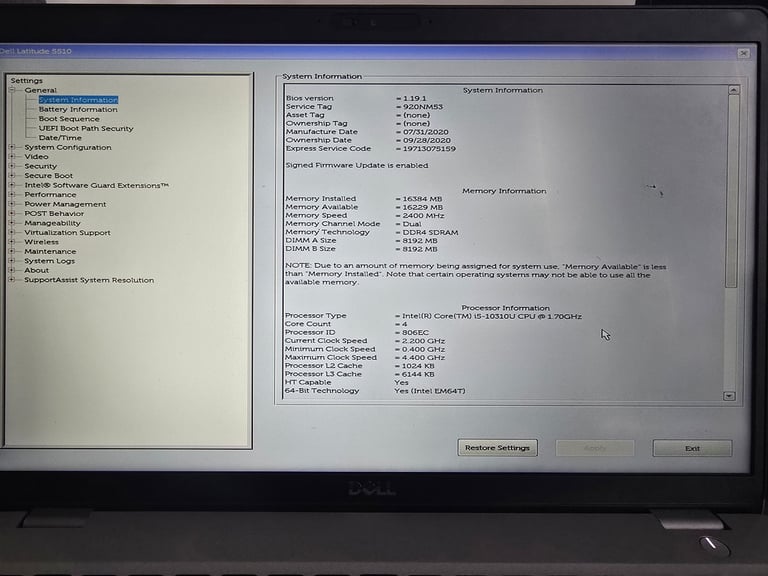Expand the Video settings node
The width and height of the screenshot is (768, 576).
click(x=12, y=157)
